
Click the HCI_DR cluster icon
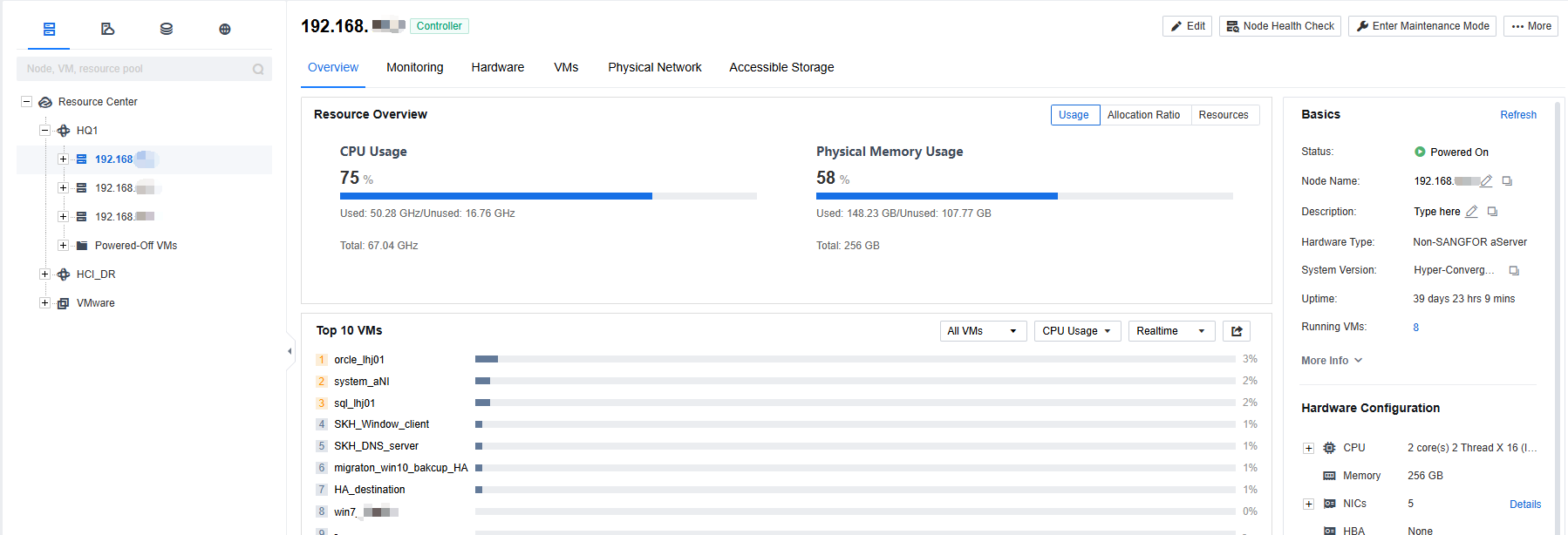click(x=64, y=274)
